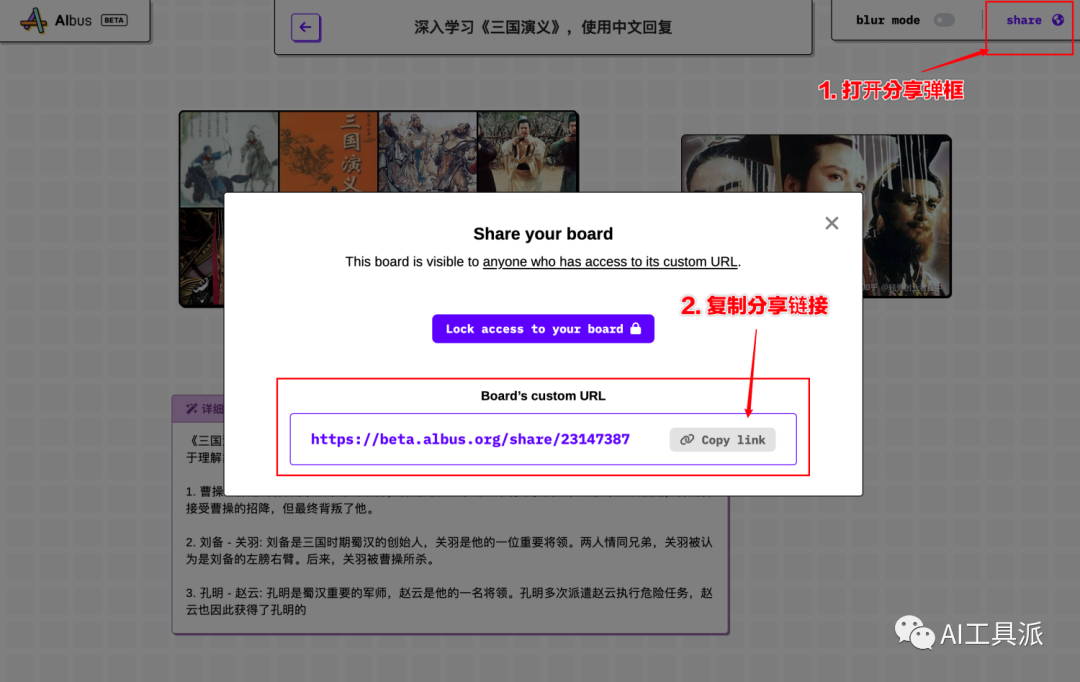The width and height of the screenshot is (1080, 682).
Task: Click the board title 深入学习《三国演义》
Action: (543, 28)
